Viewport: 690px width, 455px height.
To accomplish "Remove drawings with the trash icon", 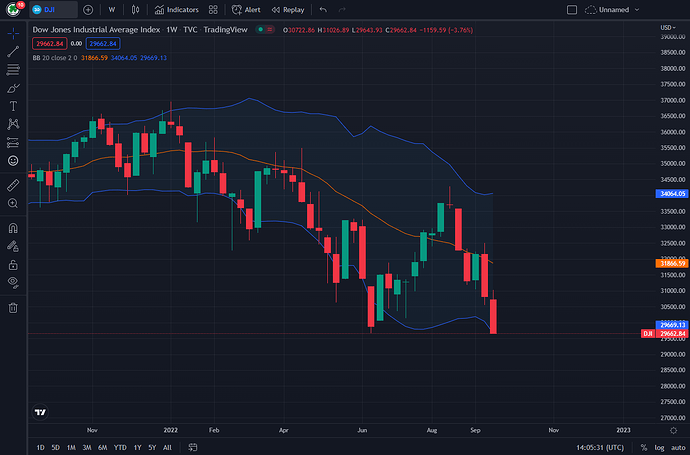I will pos(13,307).
